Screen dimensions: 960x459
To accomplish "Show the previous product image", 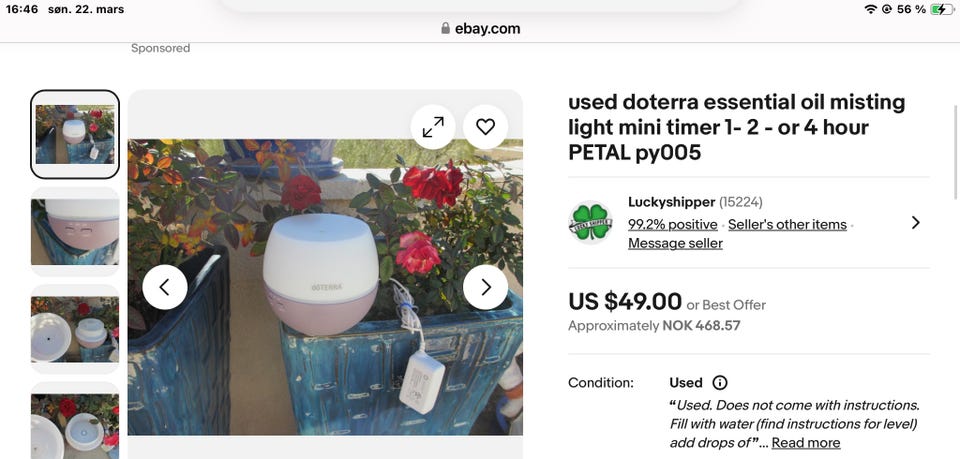I will 165,287.
